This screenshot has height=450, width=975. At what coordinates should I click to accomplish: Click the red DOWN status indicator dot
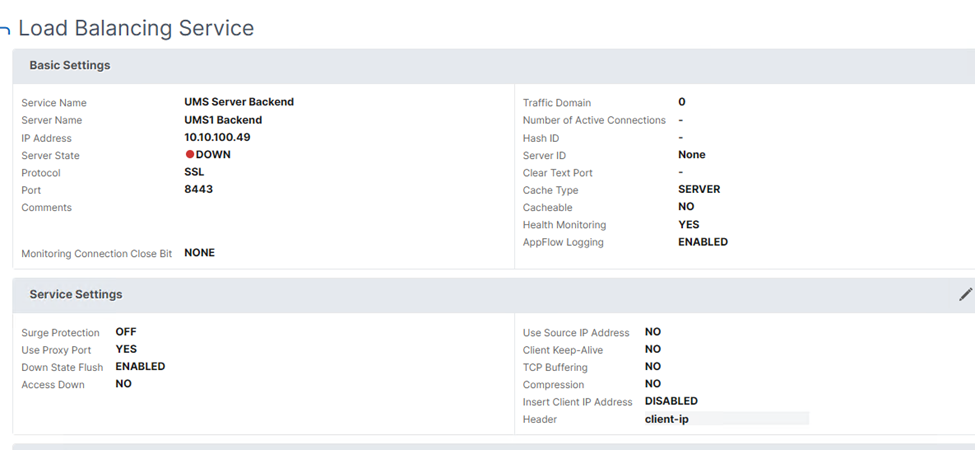coord(190,155)
